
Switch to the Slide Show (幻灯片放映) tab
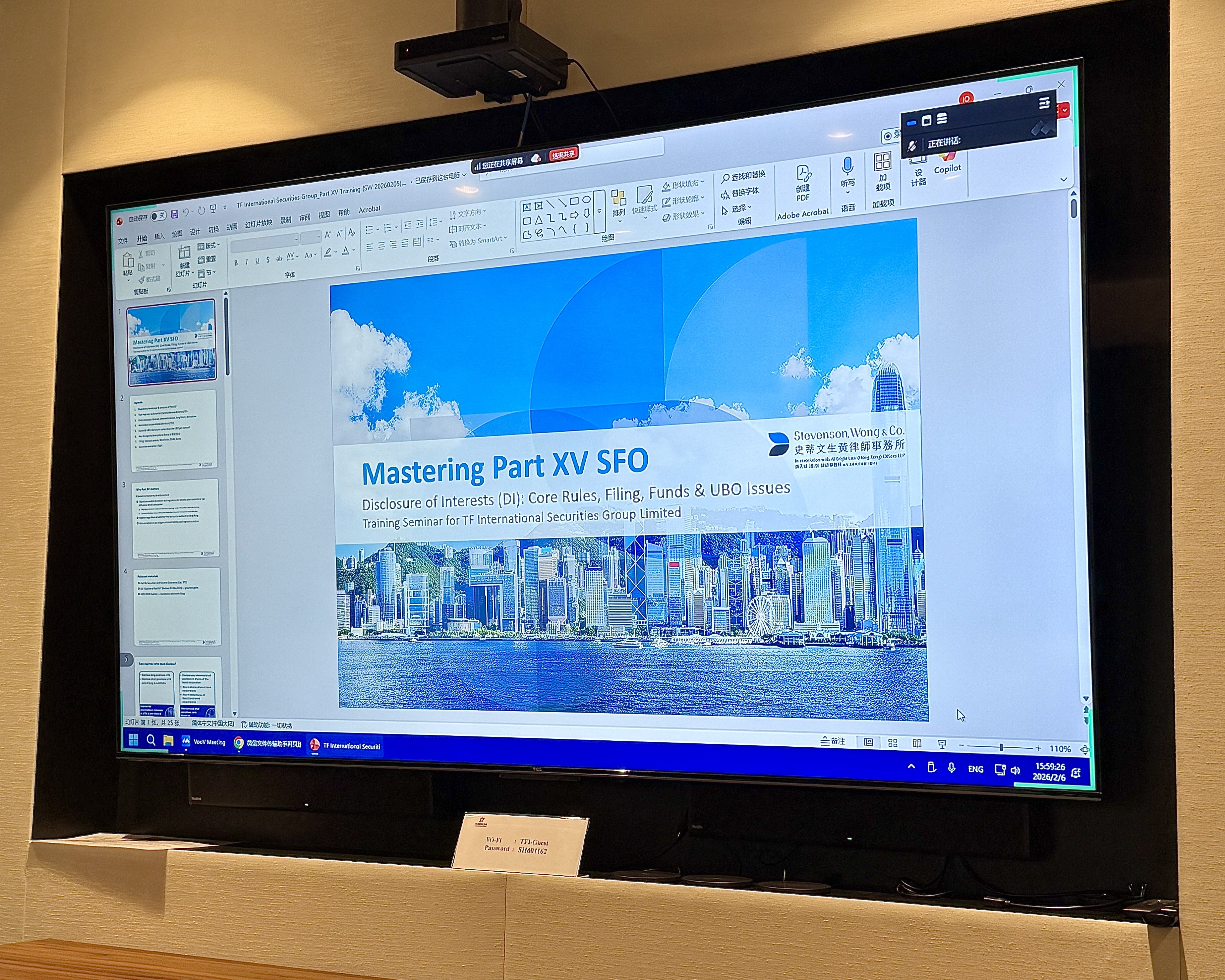(259, 224)
